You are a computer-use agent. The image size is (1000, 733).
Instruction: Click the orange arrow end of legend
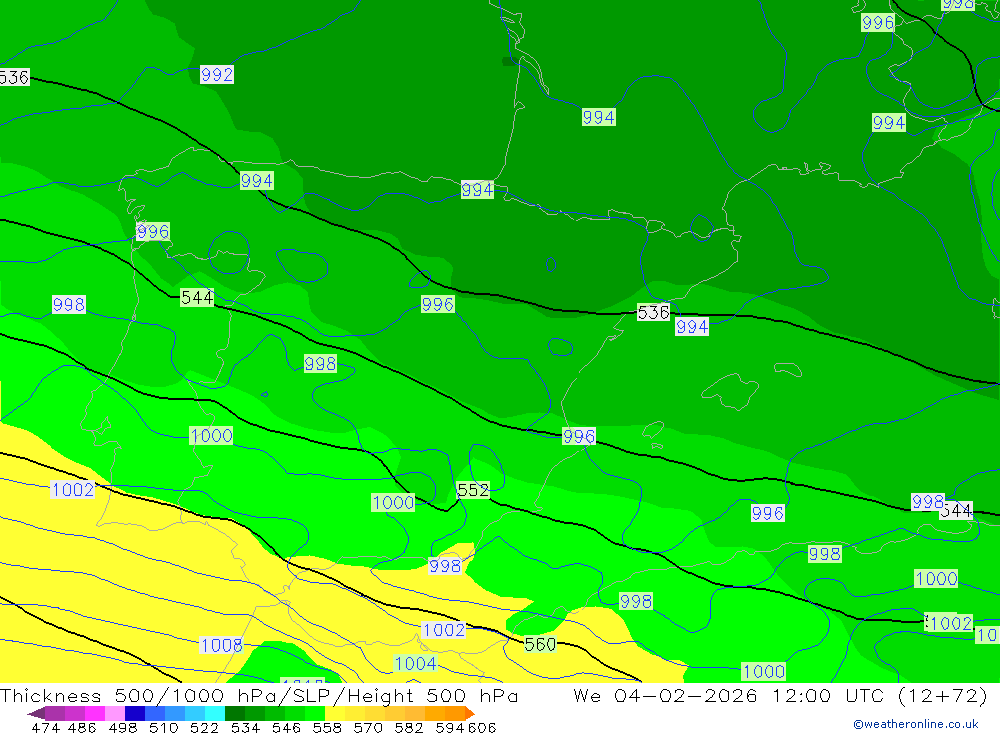coord(470,713)
